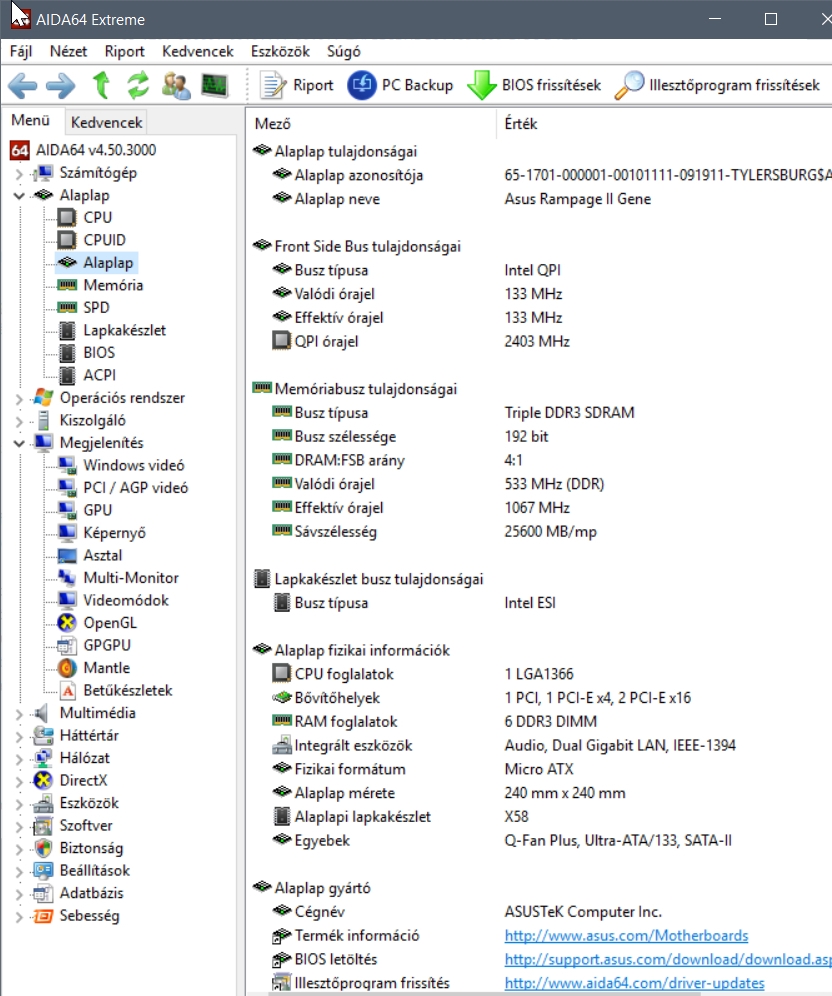832x996 pixels.
Task: Expand the Számítógép tree node
Action: [19, 173]
